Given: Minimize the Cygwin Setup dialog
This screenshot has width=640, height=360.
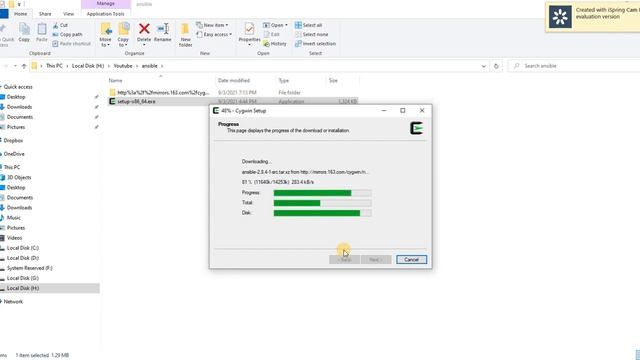Looking at the screenshot, I should 384,111.
